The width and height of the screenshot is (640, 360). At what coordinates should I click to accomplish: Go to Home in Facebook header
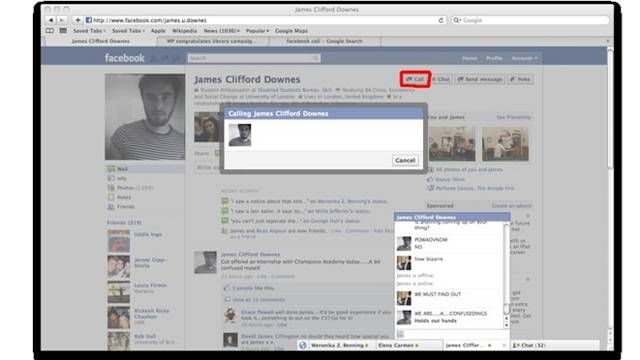coord(469,58)
